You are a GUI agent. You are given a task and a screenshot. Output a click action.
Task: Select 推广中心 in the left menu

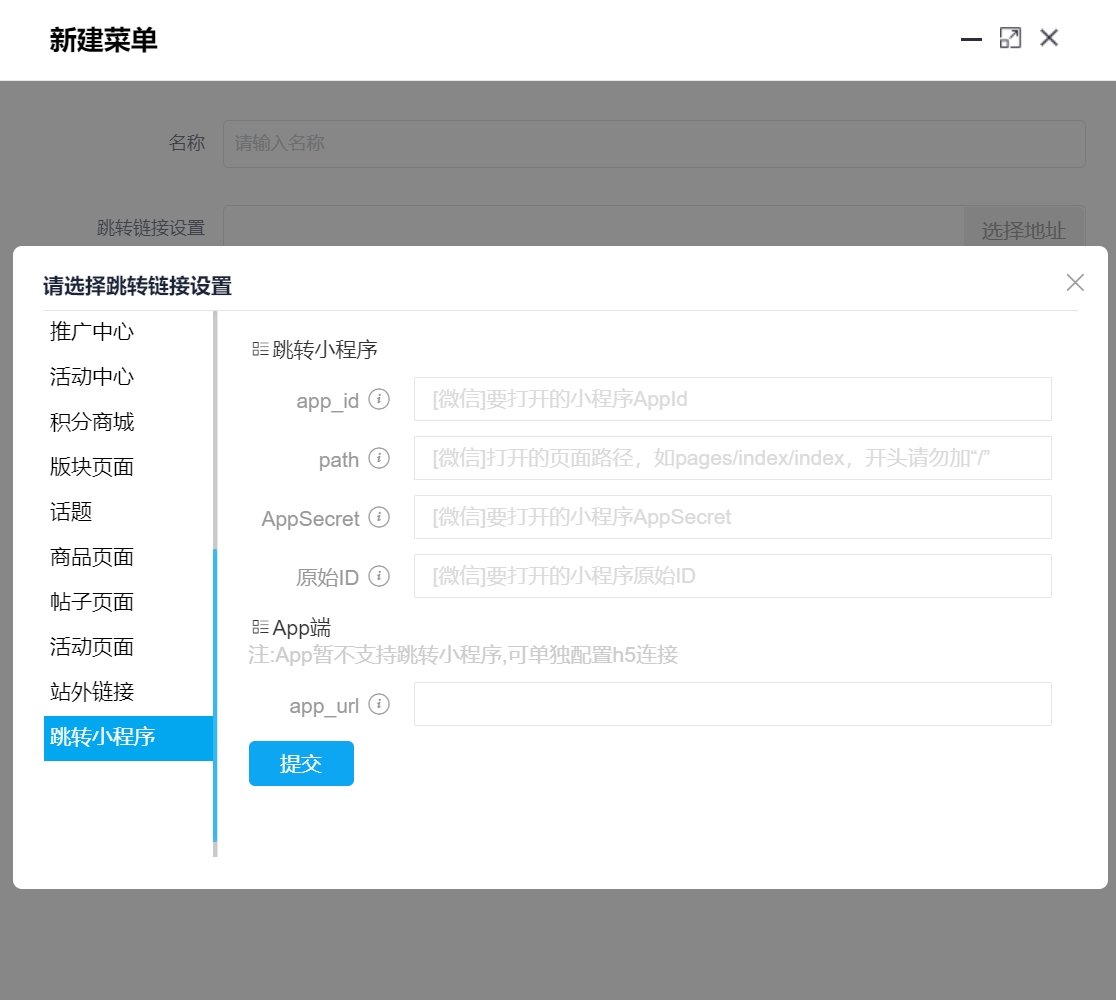click(128, 332)
